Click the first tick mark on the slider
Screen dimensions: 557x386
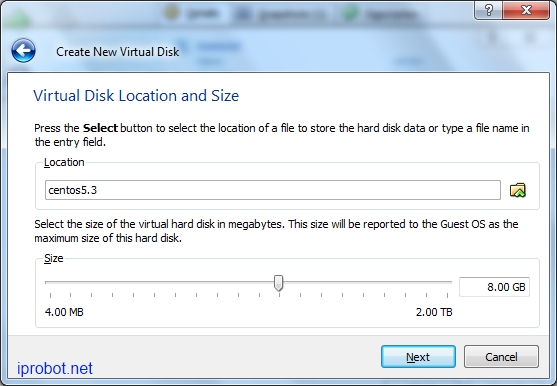pyautogui.click(x=50, y=295)
